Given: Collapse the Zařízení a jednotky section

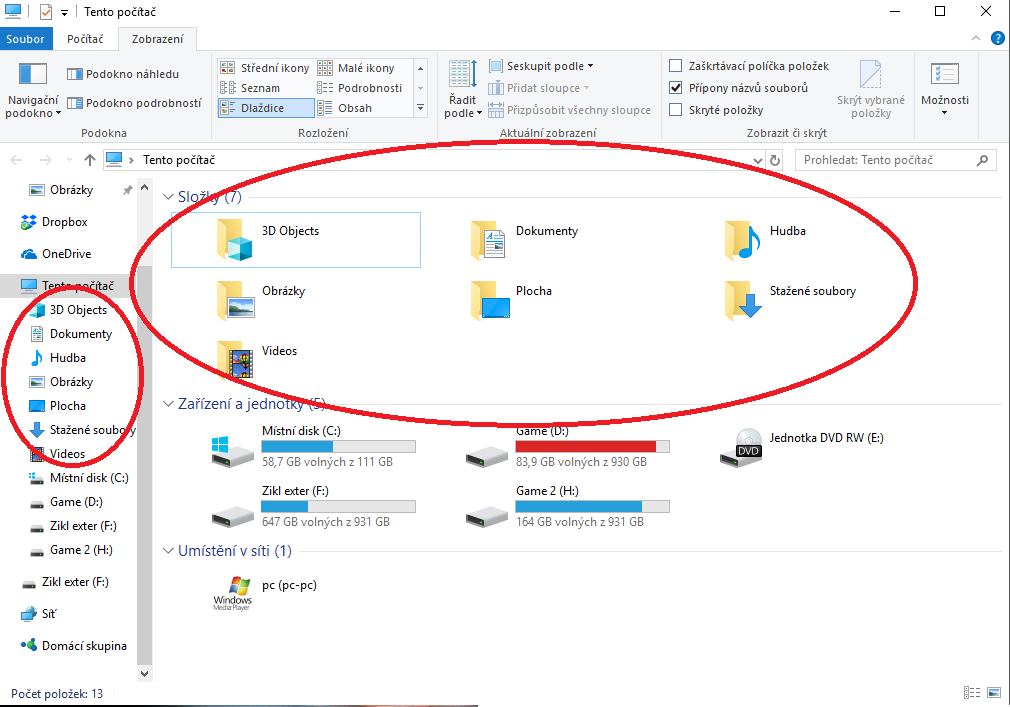Looking at the screenshot, I should 168,404.
